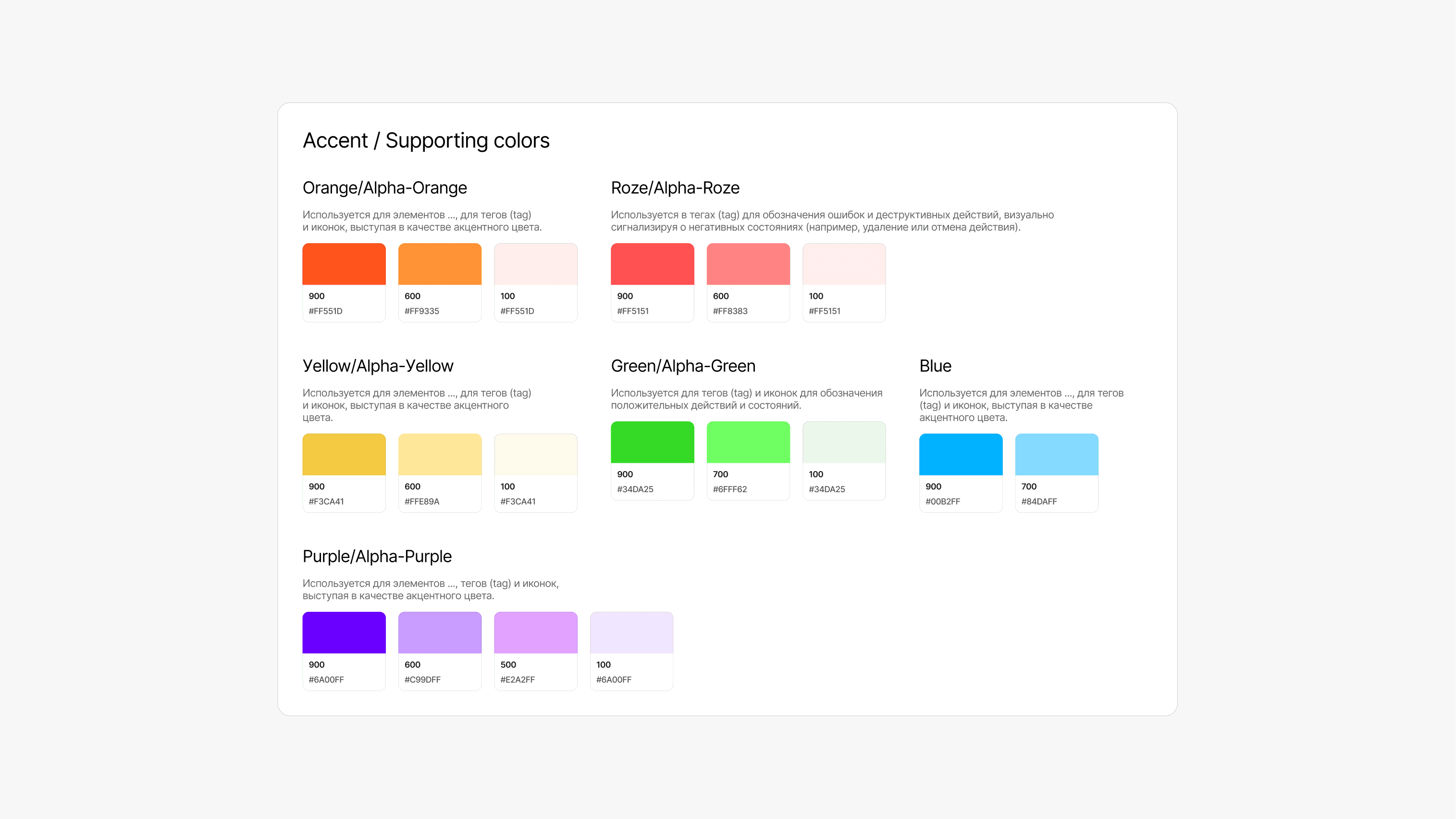This screenshot has width=1456, height=819.
Task: Select the Purple 100 lavender swatch
Action: coord(631,651)
